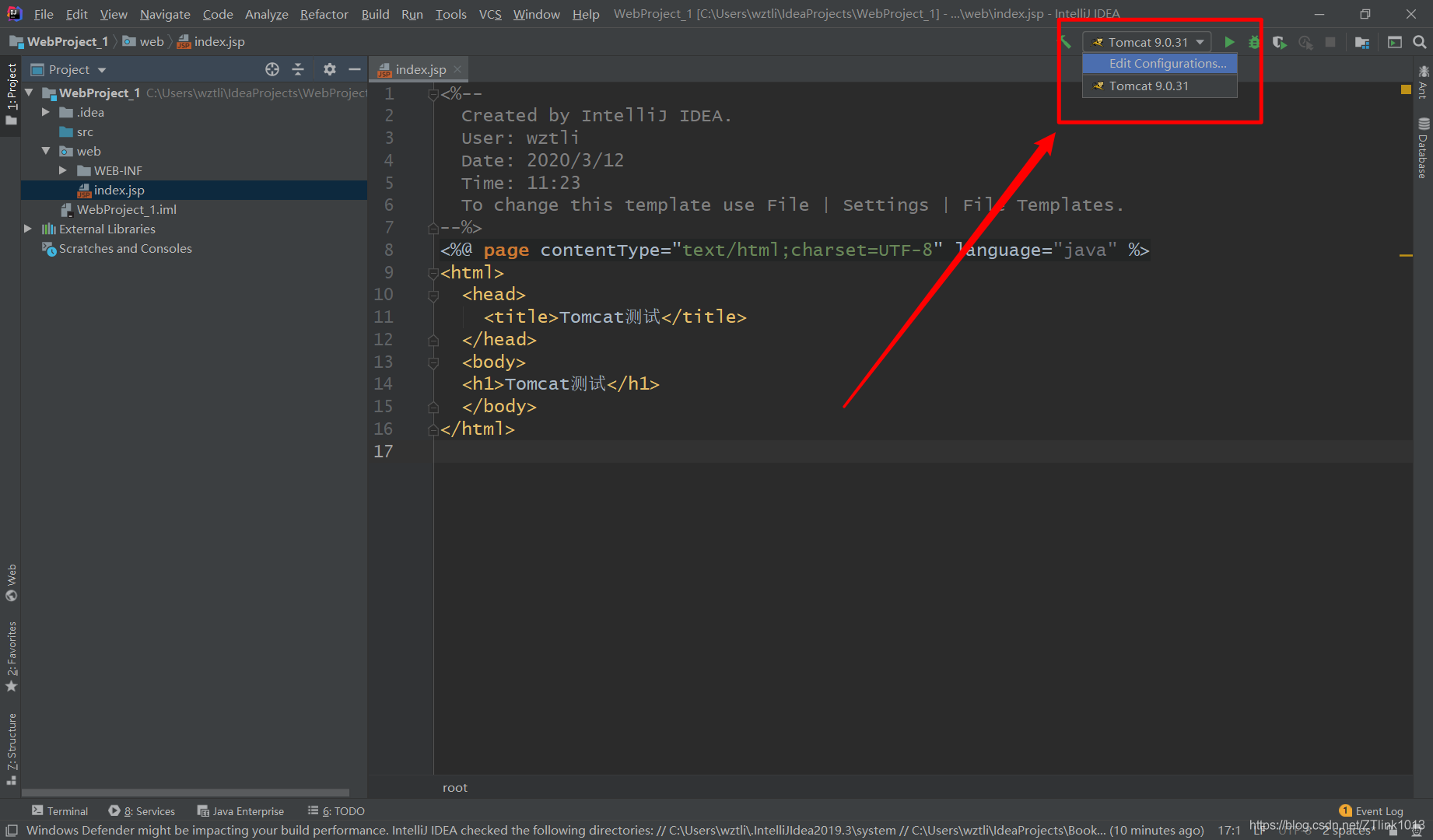The height and width of the screenshot is (840, 1433).
Task: Open the 8: Services tool window
Action: 142,811
